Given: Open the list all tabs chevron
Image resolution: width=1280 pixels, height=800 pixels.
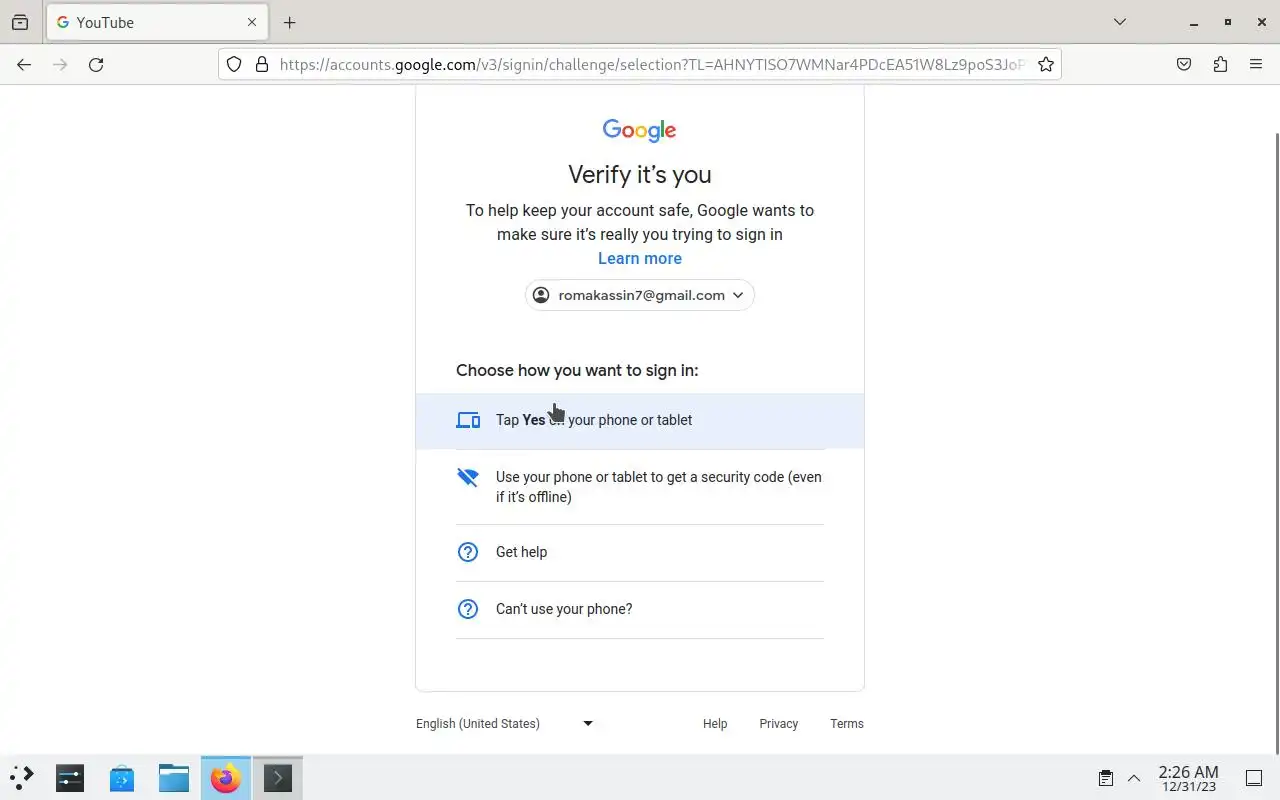Looking at the screenshot, I should [1120, 22].
